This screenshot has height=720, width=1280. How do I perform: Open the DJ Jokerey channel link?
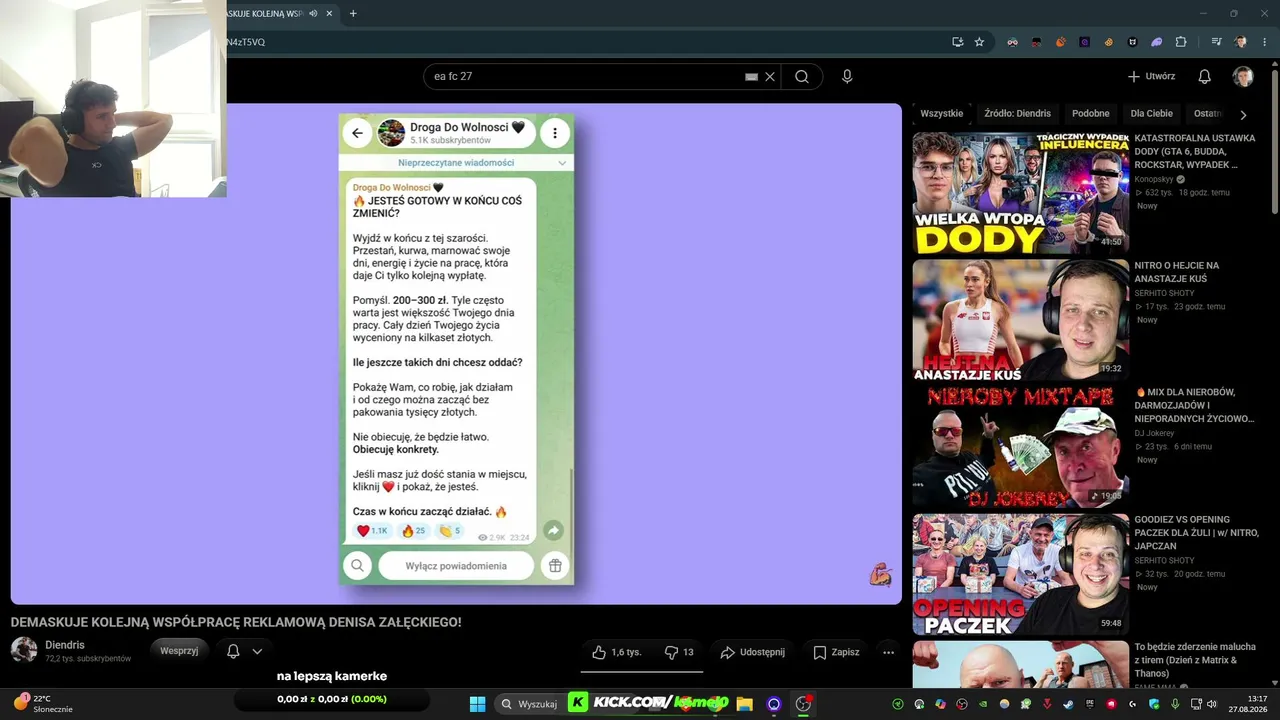pos(1155,433)
